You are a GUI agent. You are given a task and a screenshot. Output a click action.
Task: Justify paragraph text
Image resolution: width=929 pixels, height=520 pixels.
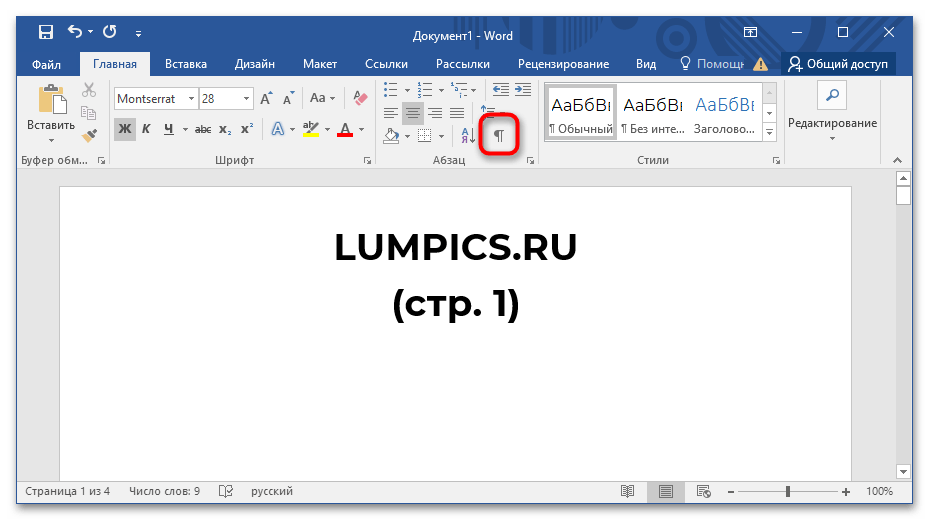pos(457,113)
